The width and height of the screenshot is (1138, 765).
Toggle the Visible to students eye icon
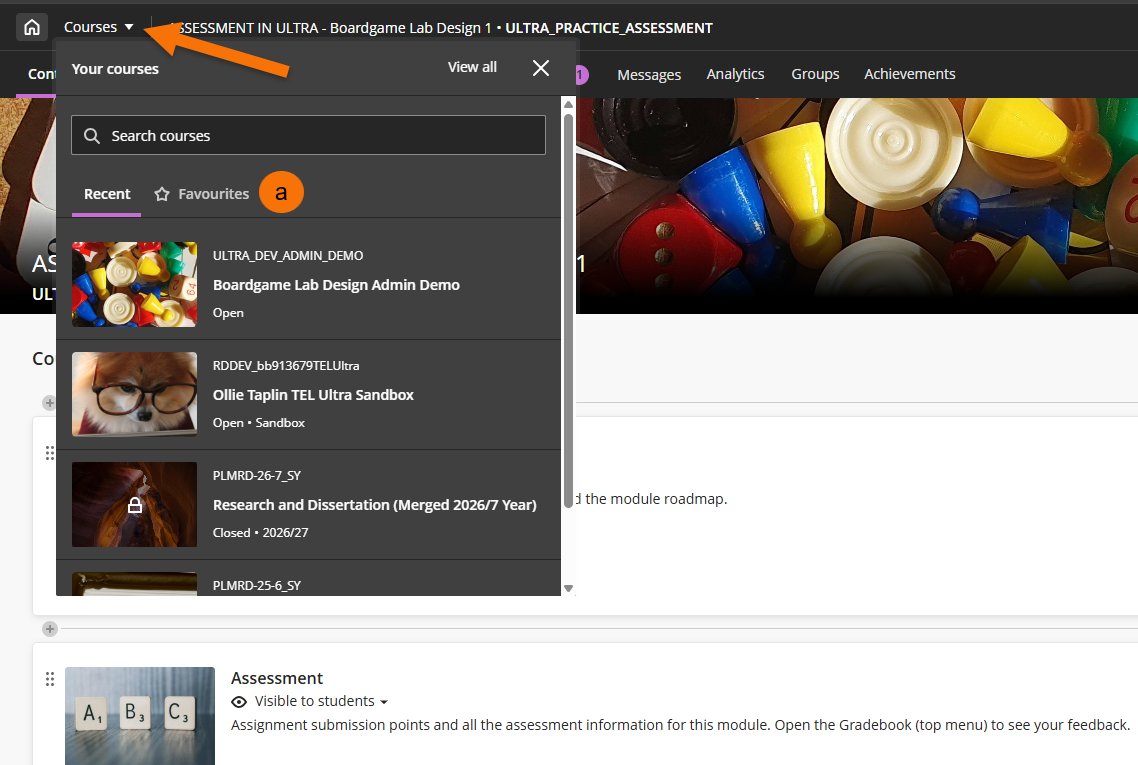239,702
